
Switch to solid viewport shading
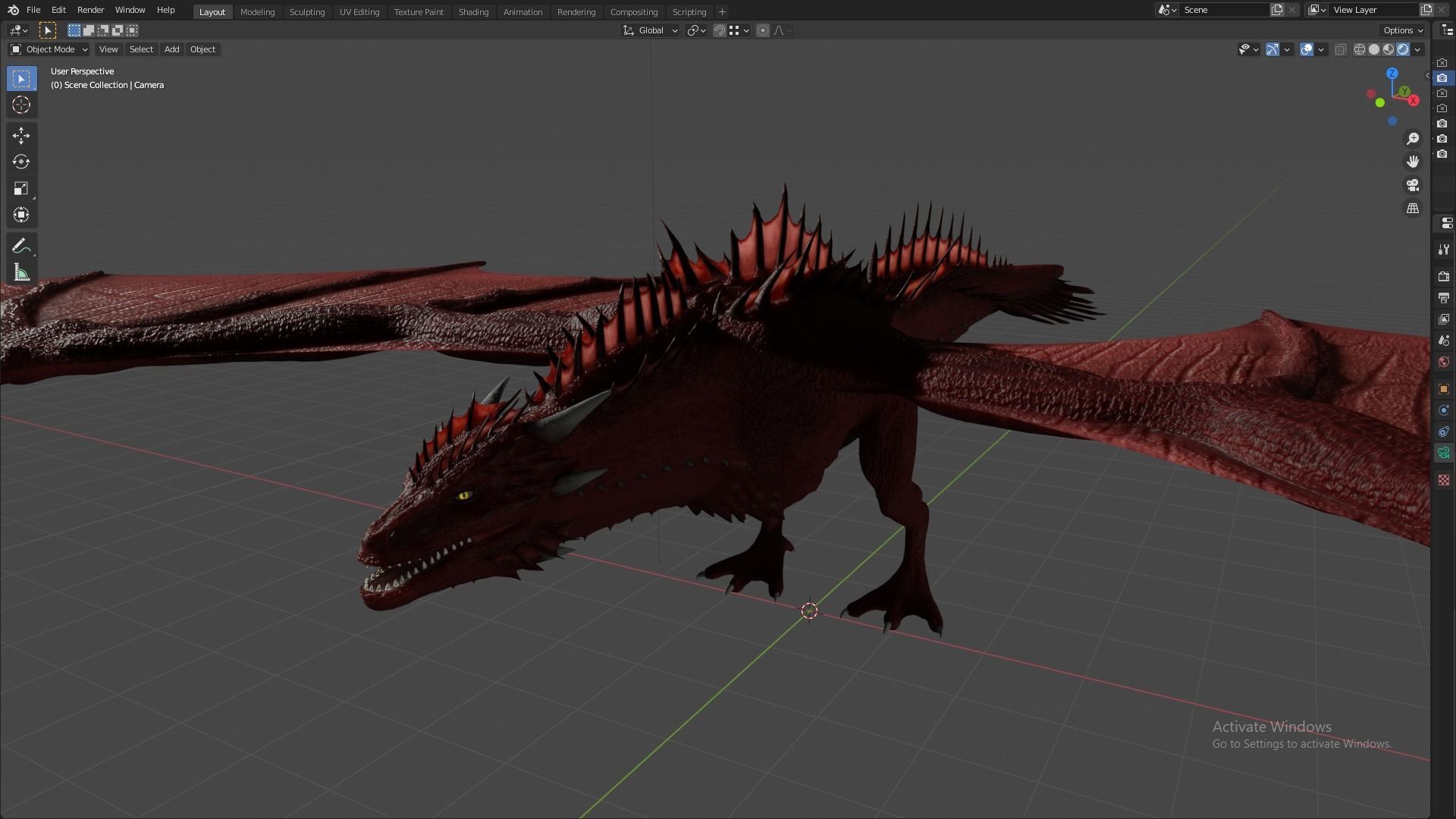pyautogui.click(x=1374, y=49)
